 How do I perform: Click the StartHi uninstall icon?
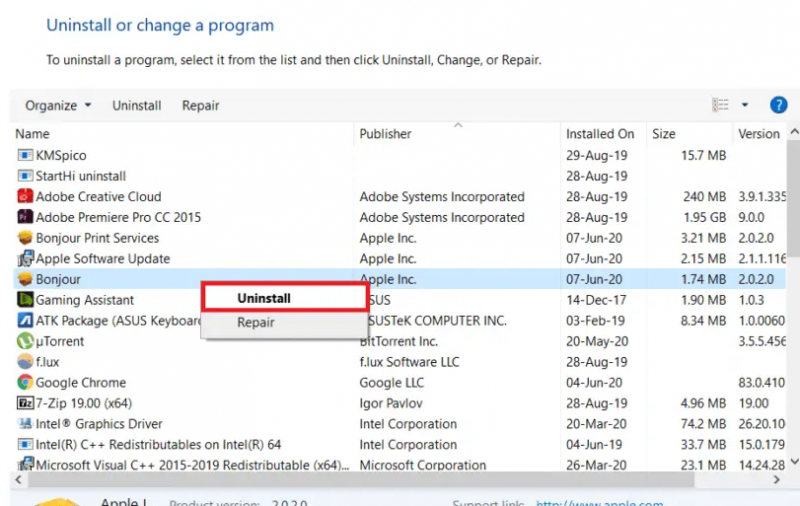tap(25, 176)
